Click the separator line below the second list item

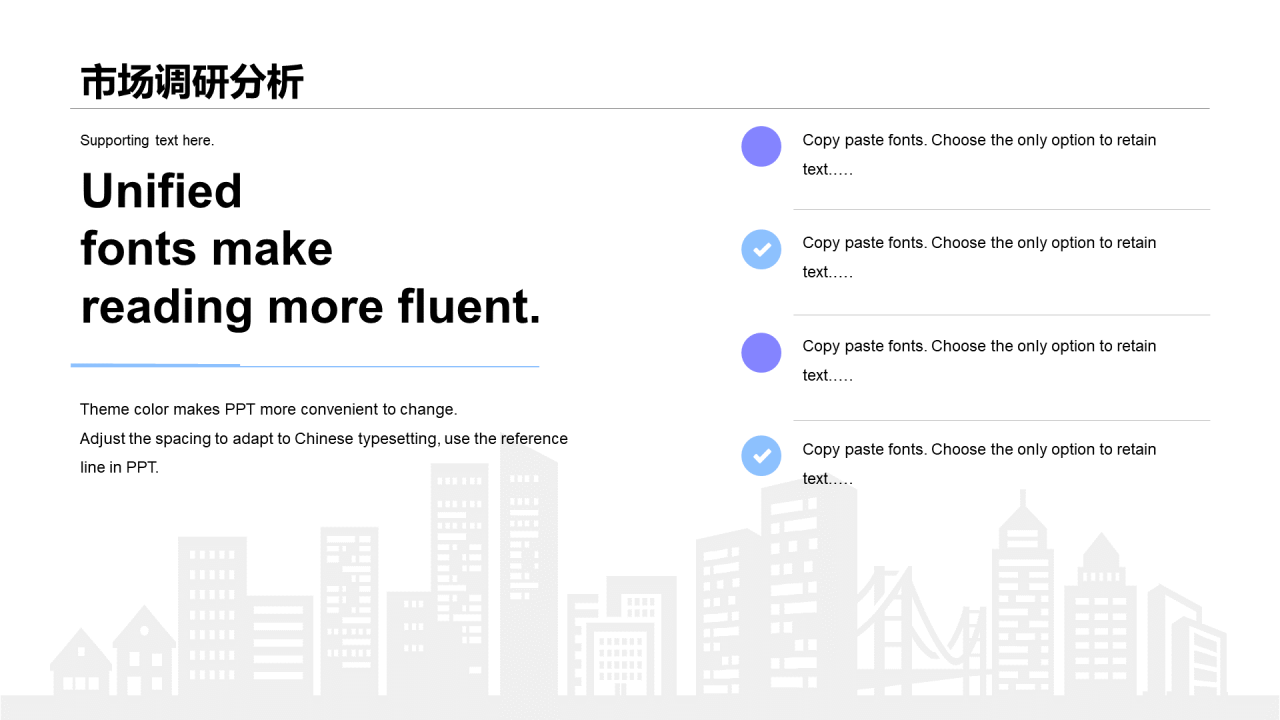1001,315
